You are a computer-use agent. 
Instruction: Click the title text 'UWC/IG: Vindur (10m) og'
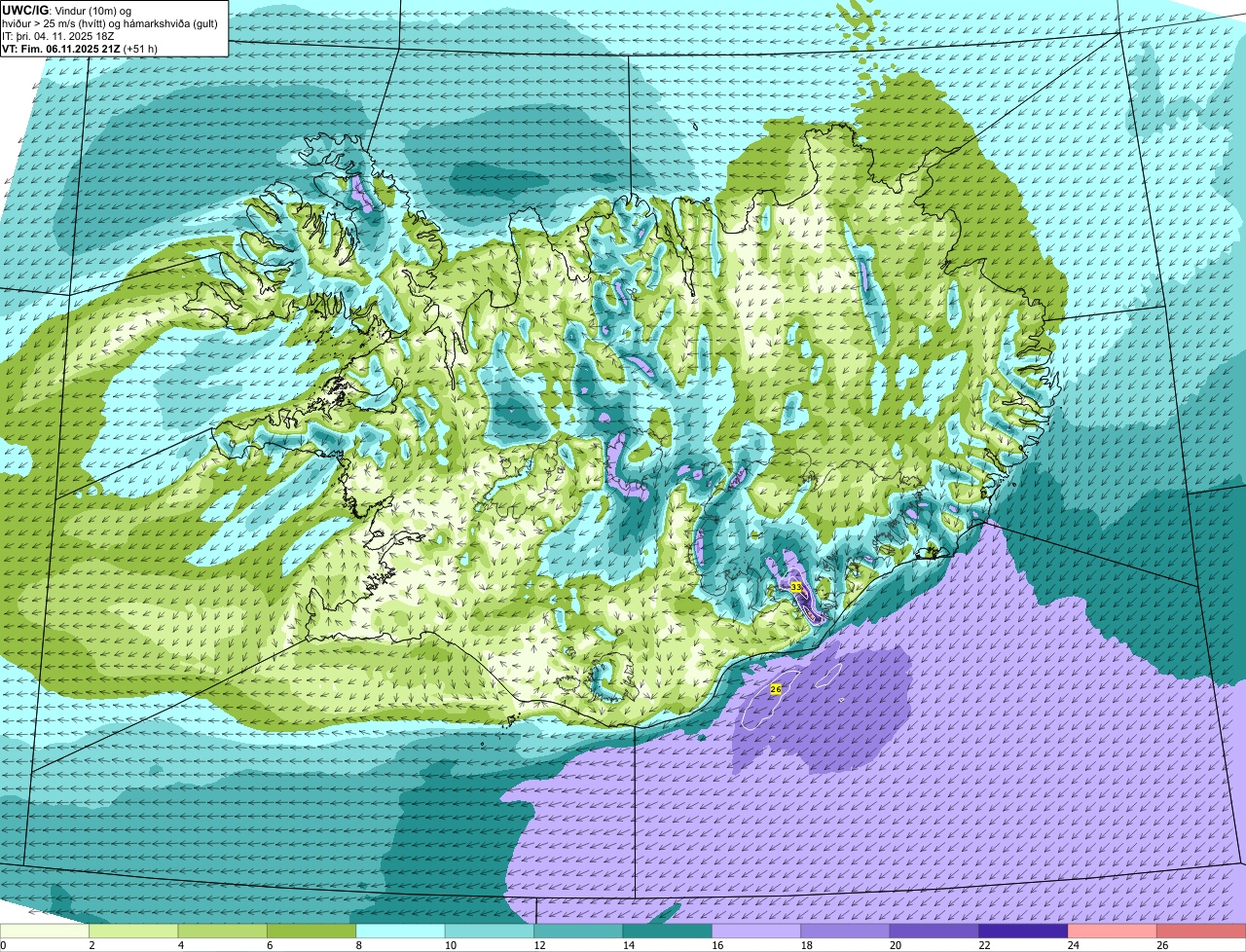pyautogui.click(x=67, y=11)
